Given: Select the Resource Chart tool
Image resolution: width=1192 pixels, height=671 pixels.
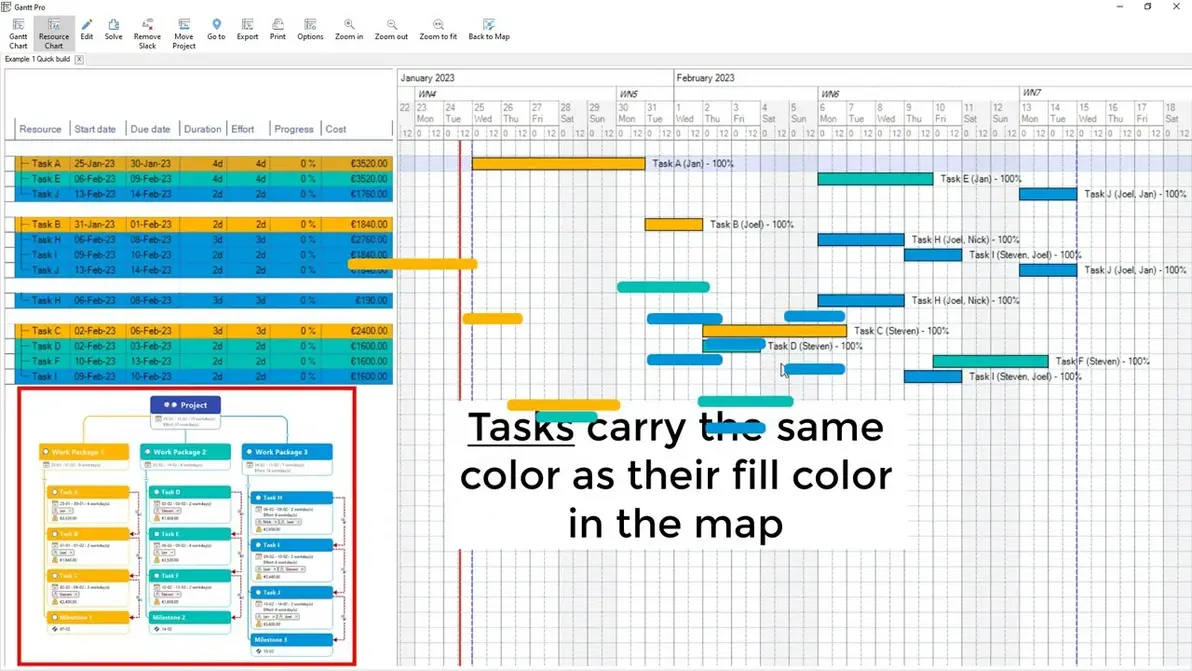Looking at the screenshot, I should tap(54, 31).
